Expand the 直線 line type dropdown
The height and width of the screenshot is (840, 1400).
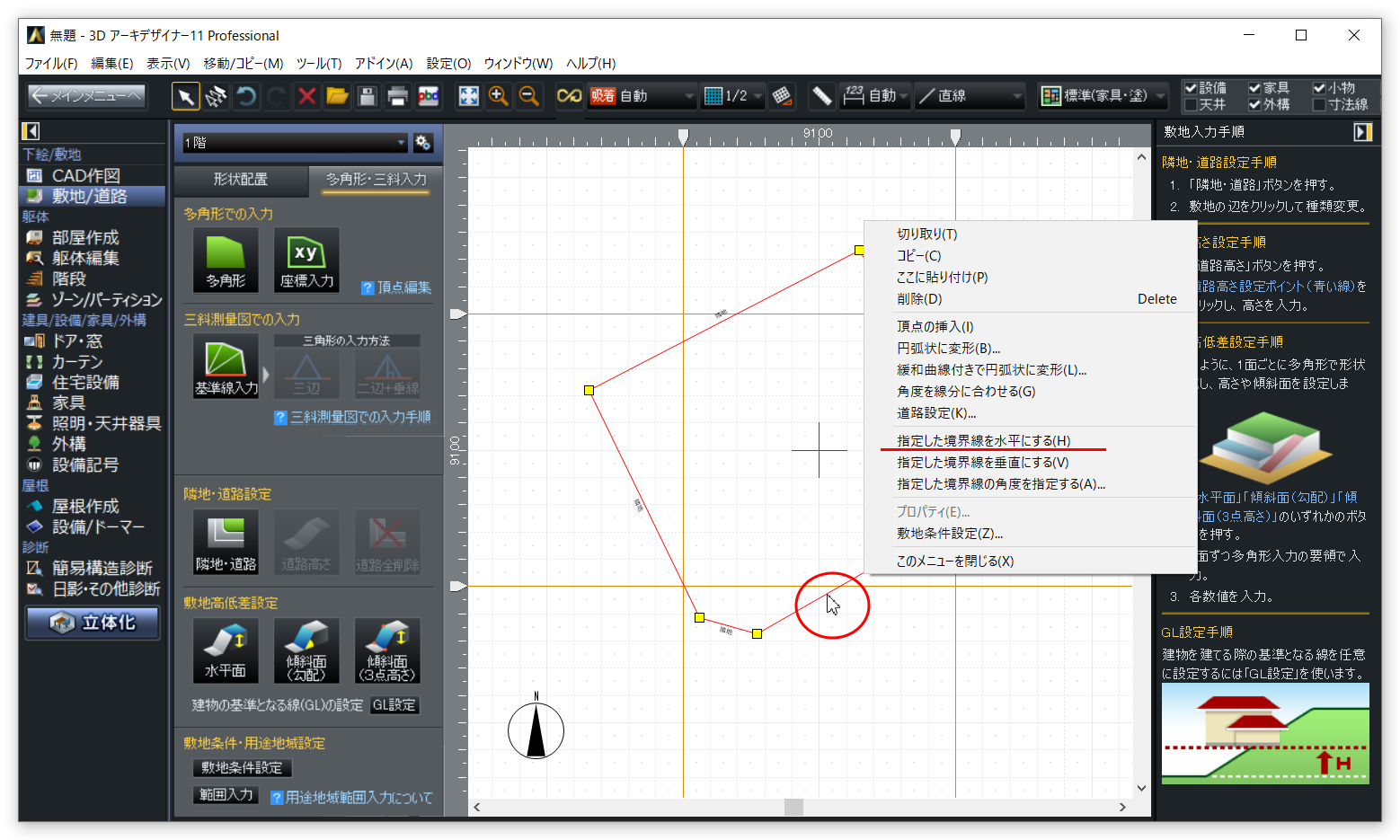coord(1016,96)
